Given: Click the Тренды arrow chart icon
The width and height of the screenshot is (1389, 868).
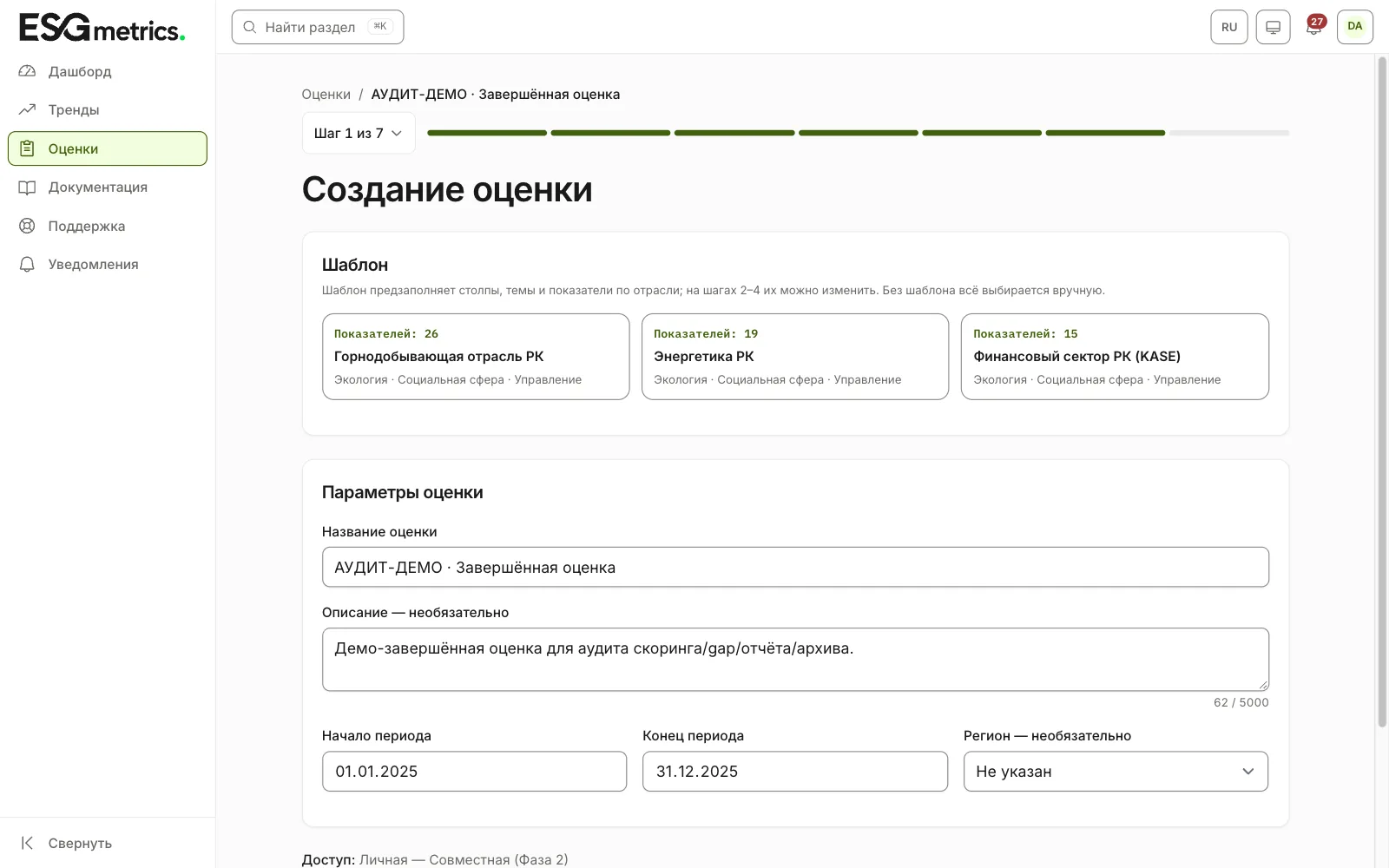Looking at the screenshot, I should click(x=27, y=109).
